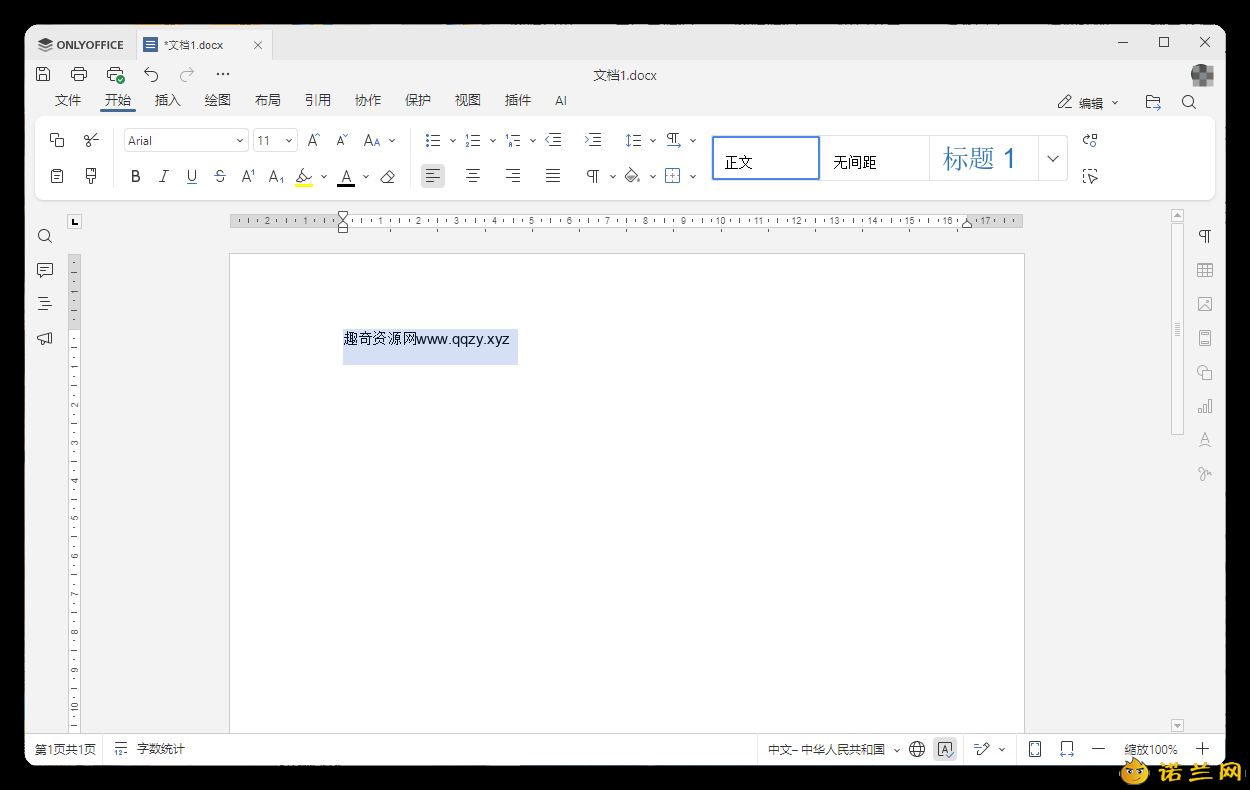Open the Find sidebar icon

pyautogui.click(x=45, y=236)
